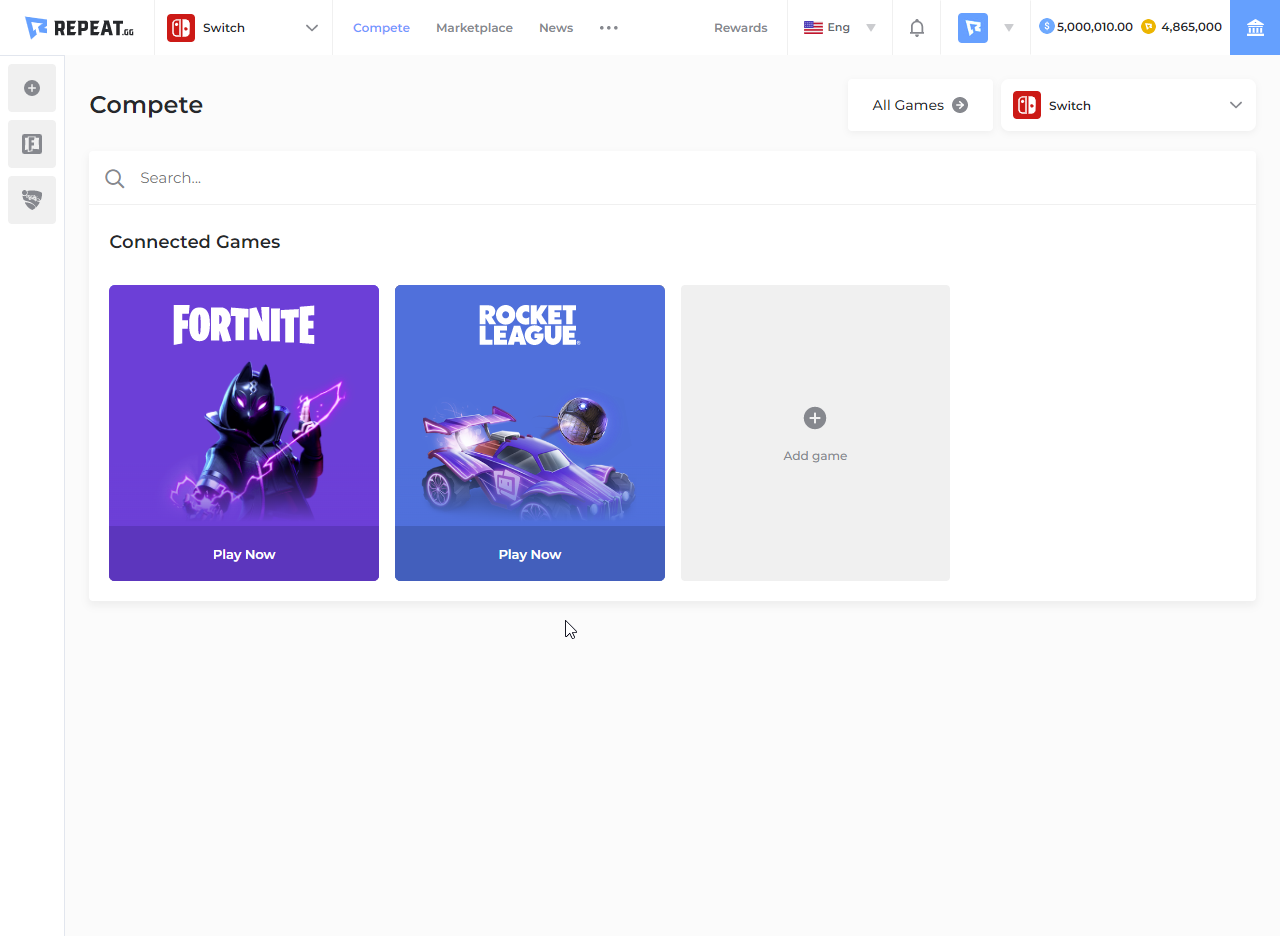Click the All Games button
Screen dimensions: 1280x936
(920, 105)
